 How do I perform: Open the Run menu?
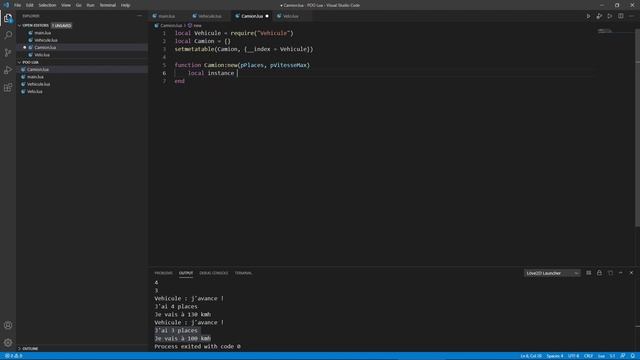point(91,5)
